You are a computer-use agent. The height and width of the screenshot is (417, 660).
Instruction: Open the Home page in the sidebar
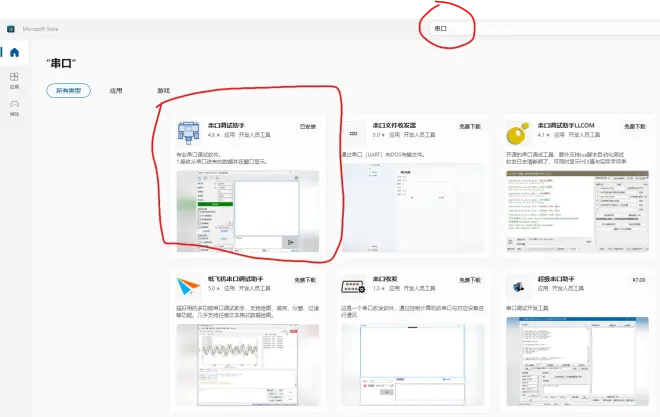tap(14, 52)
